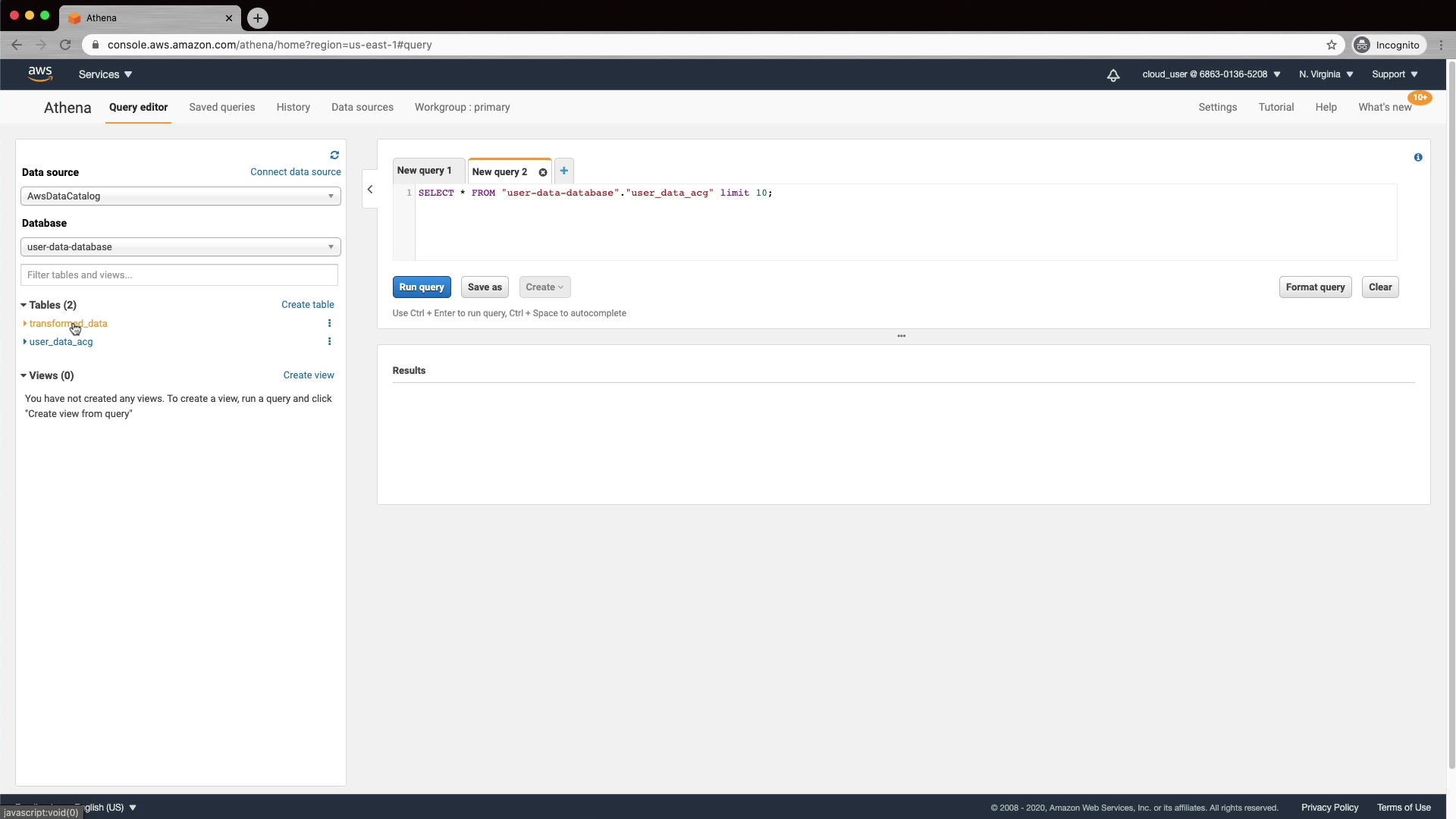1456x819 pixels.
Task: Click the Run query button
Action: pyautogui.click(x=422, y=287)
